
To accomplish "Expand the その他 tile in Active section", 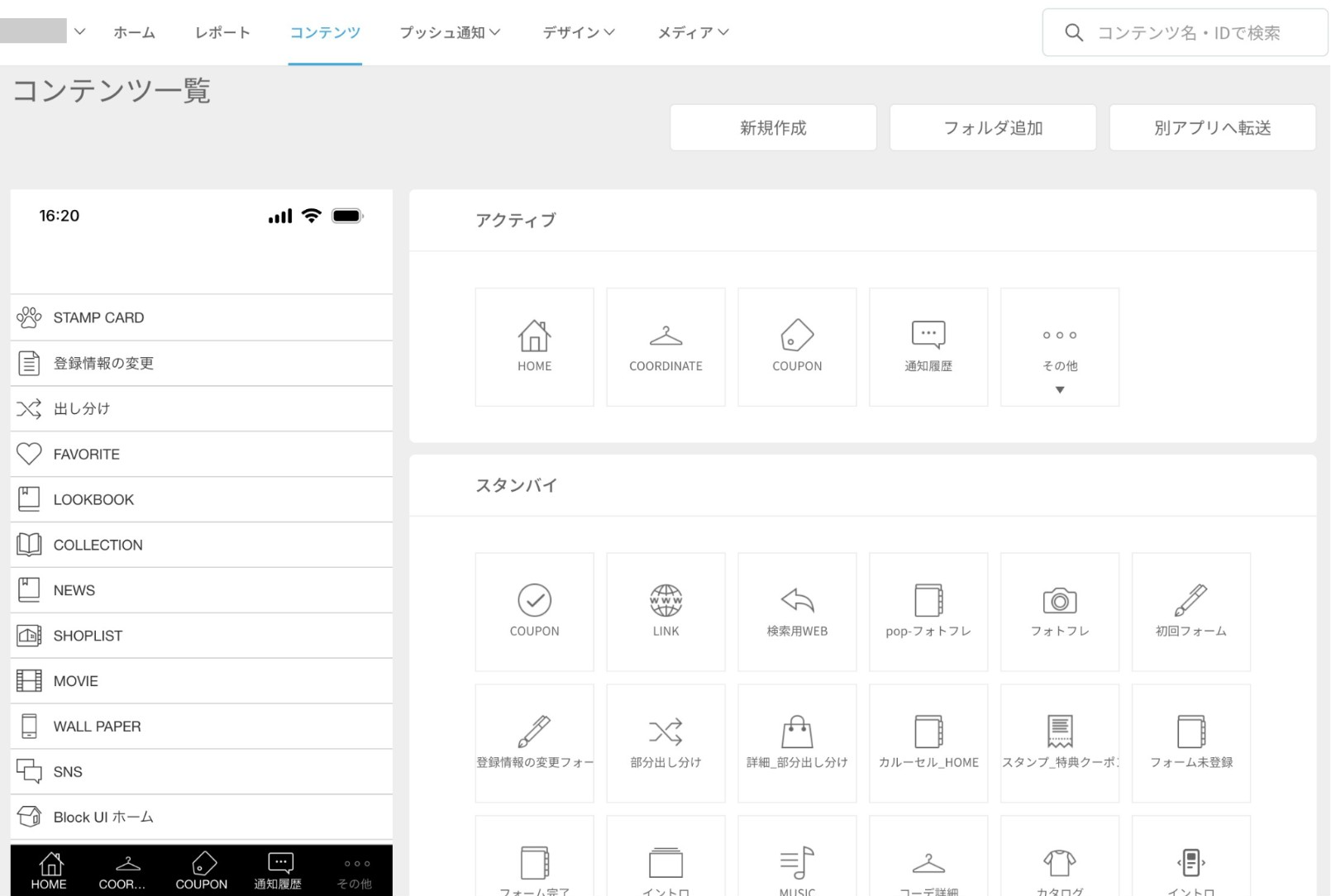I will click(x=1060, y=347).
